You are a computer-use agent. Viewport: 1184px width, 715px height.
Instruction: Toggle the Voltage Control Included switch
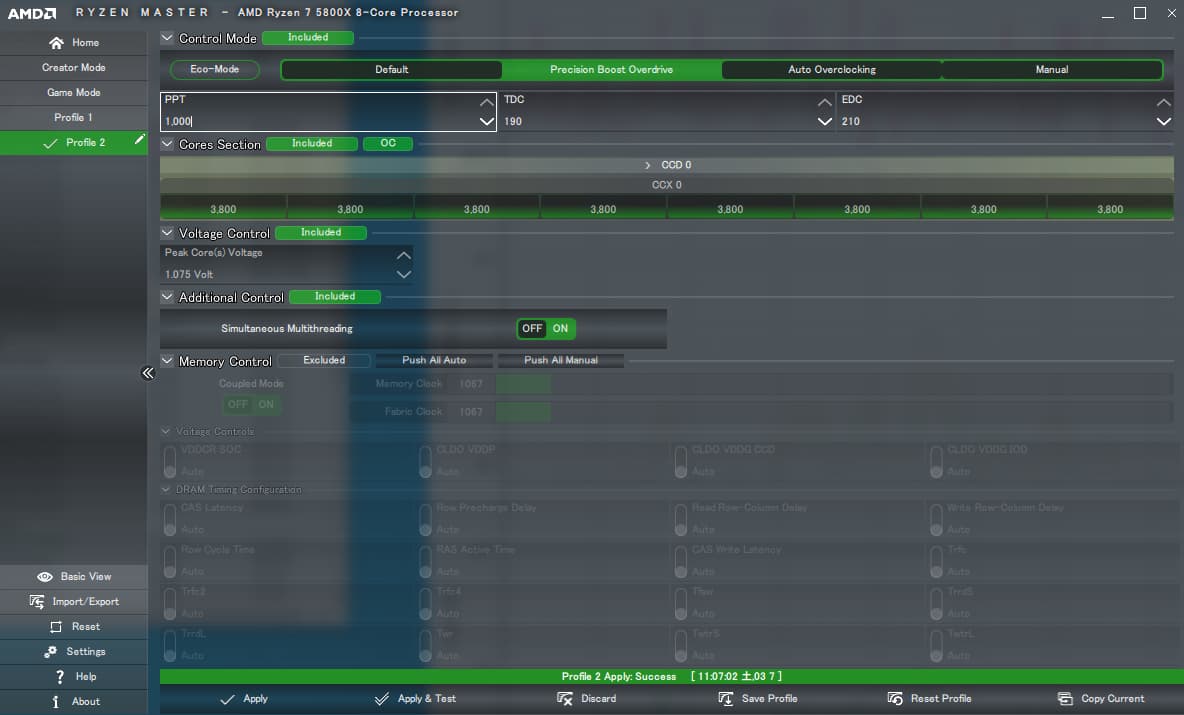point(321,233)
